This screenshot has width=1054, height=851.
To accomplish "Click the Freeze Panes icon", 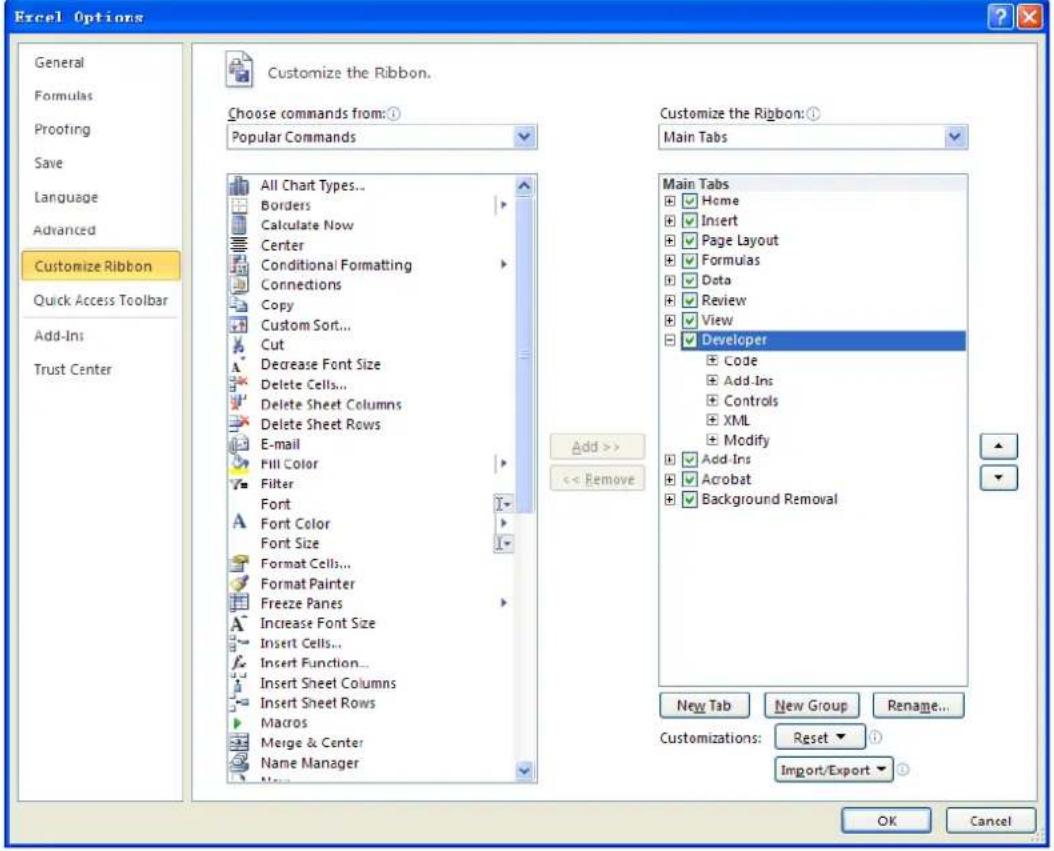I will click(239, 602).
